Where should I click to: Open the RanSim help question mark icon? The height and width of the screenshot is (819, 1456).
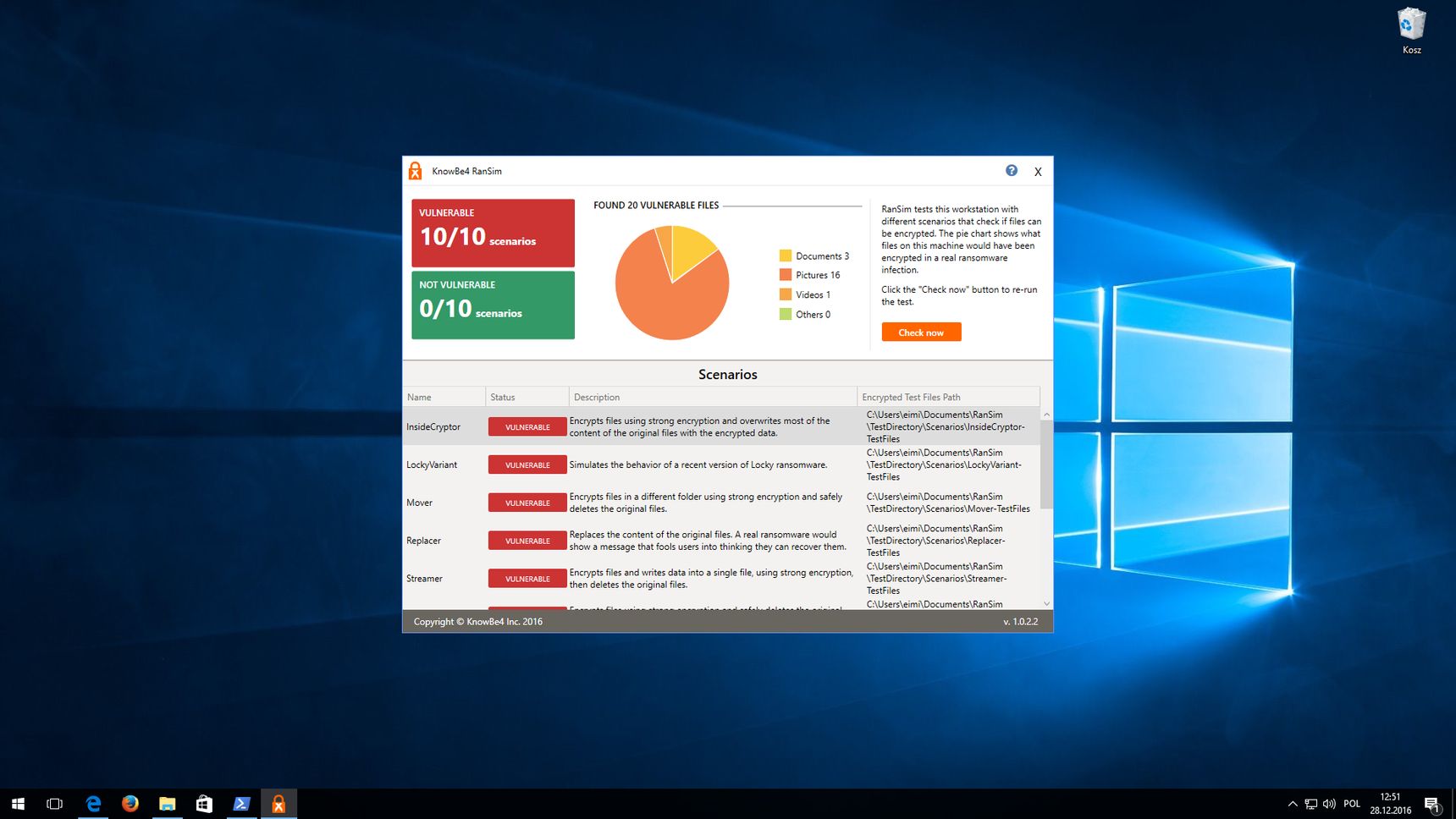pos(1011,171)
